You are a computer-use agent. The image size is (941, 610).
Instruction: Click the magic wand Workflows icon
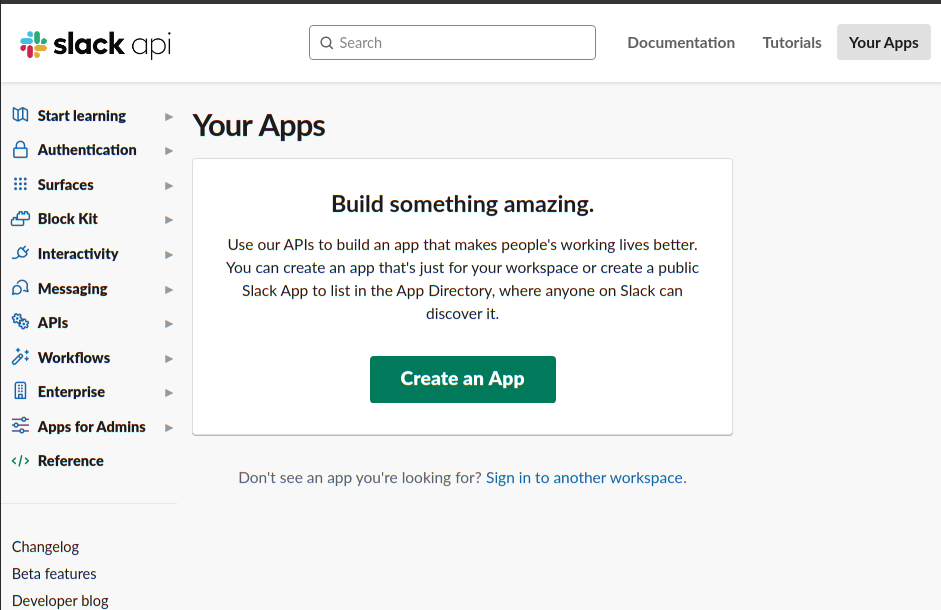point(20,357)
